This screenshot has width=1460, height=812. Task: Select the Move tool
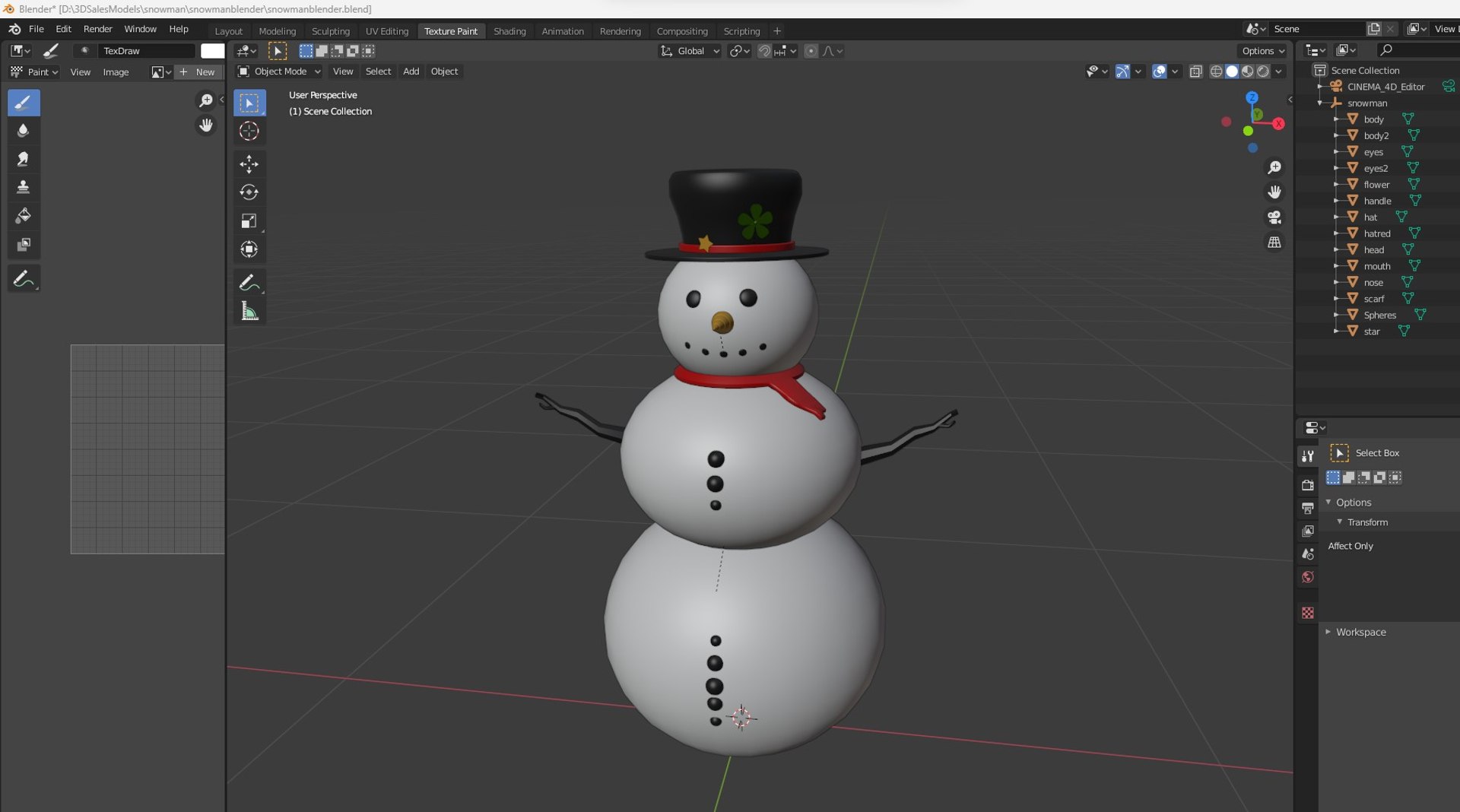click(x=249, y=163)
